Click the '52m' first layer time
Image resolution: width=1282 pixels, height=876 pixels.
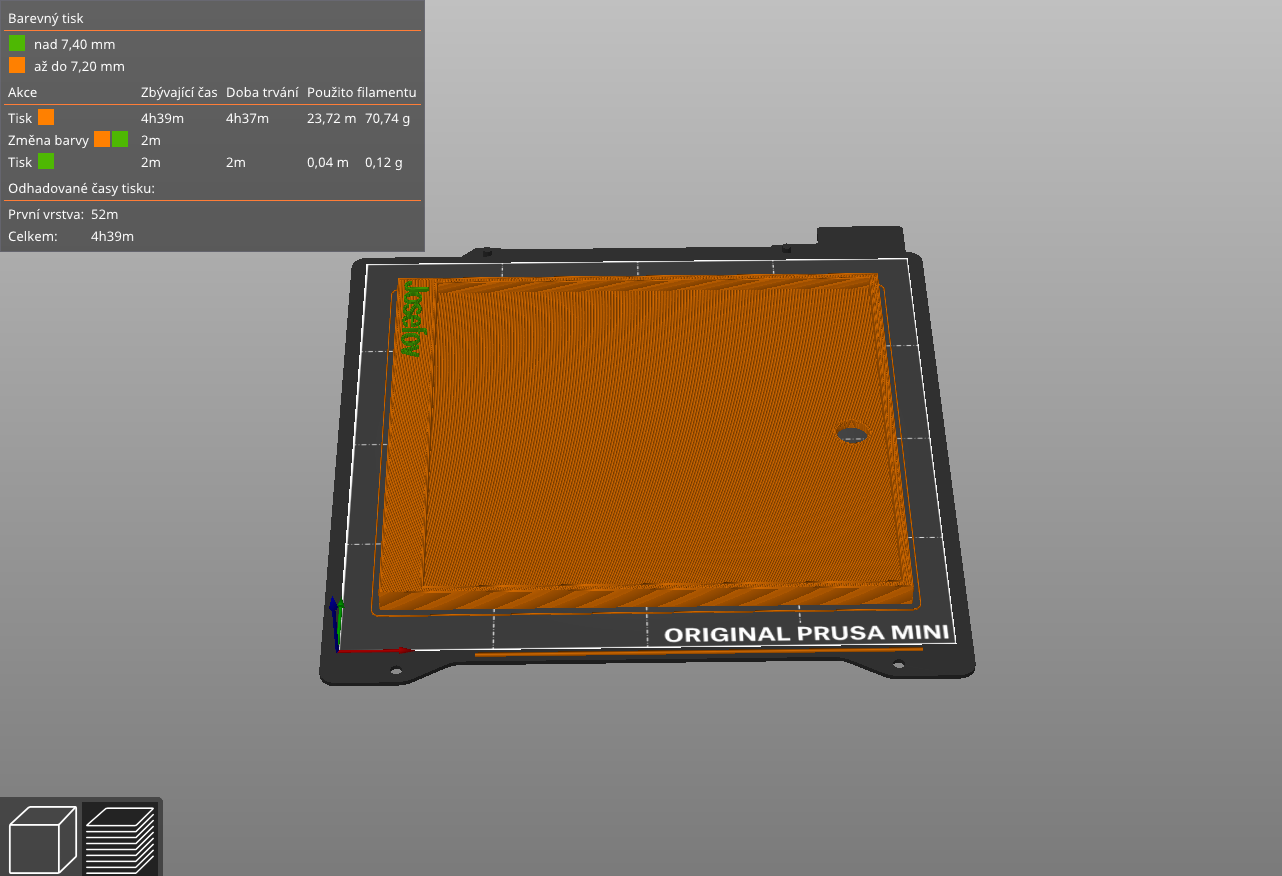[104, 214]
